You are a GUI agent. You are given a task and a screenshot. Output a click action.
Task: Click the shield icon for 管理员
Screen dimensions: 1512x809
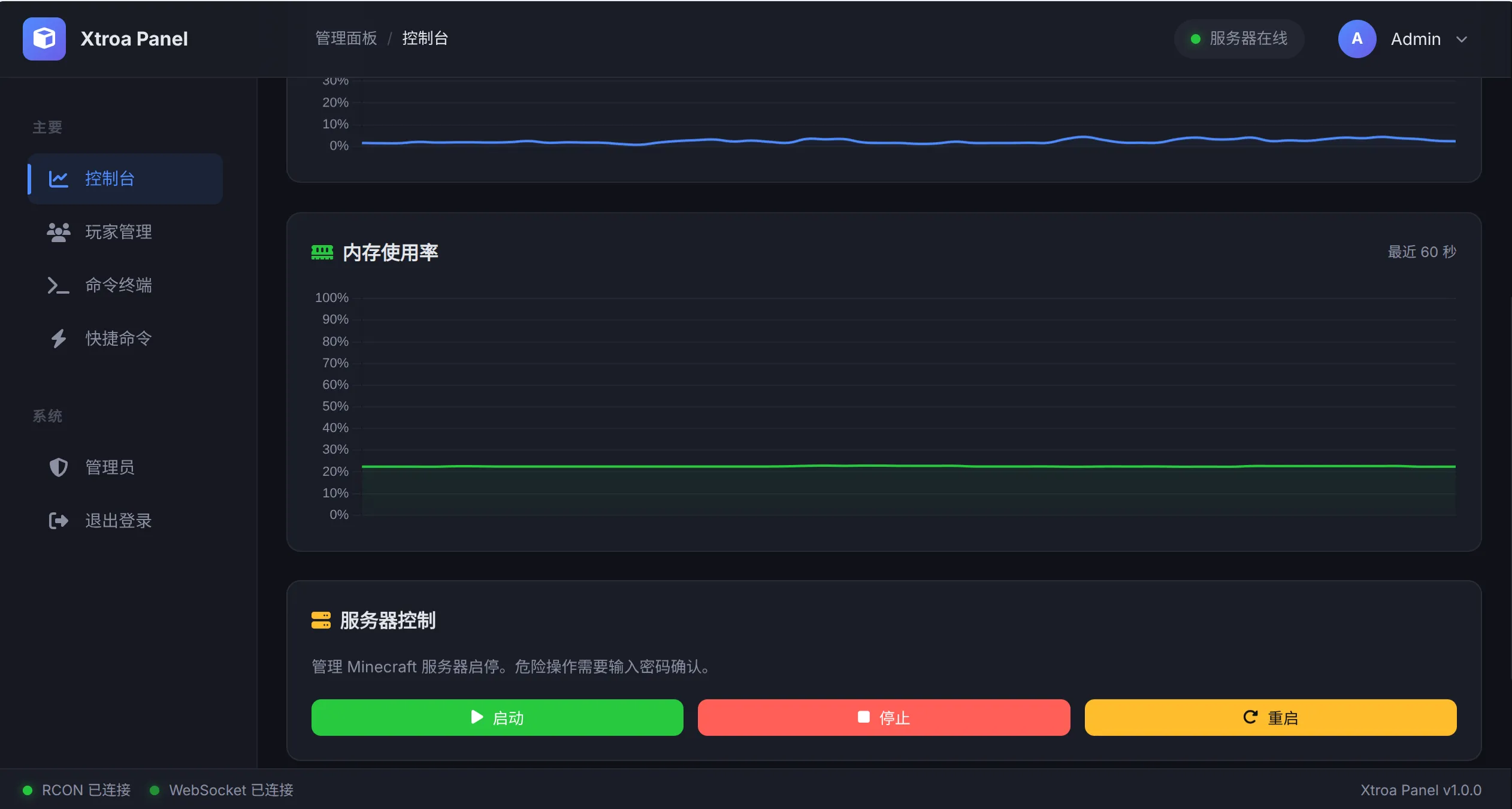coord(58,467)
